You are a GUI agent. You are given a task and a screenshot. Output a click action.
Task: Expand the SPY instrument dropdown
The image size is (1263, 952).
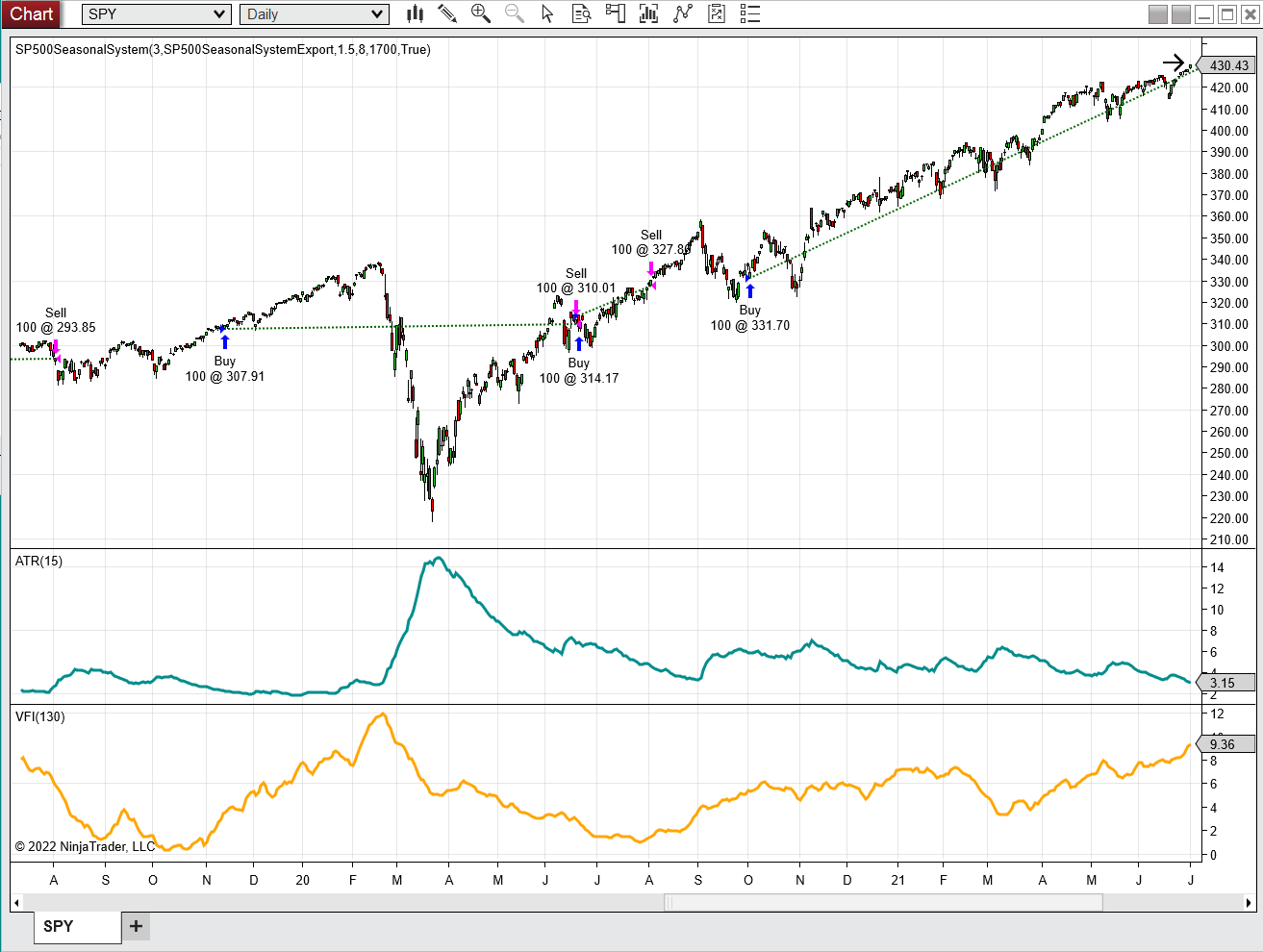pyautogui.click(x=219, y=14)
